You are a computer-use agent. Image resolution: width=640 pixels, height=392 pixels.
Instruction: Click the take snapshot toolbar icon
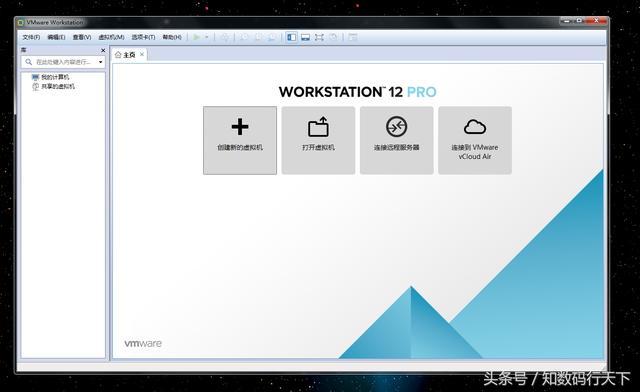click(x=244, y=37)
